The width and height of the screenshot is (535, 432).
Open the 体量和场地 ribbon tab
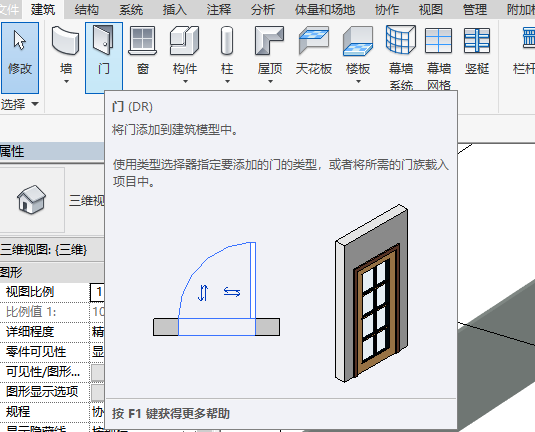pos(325,9)
